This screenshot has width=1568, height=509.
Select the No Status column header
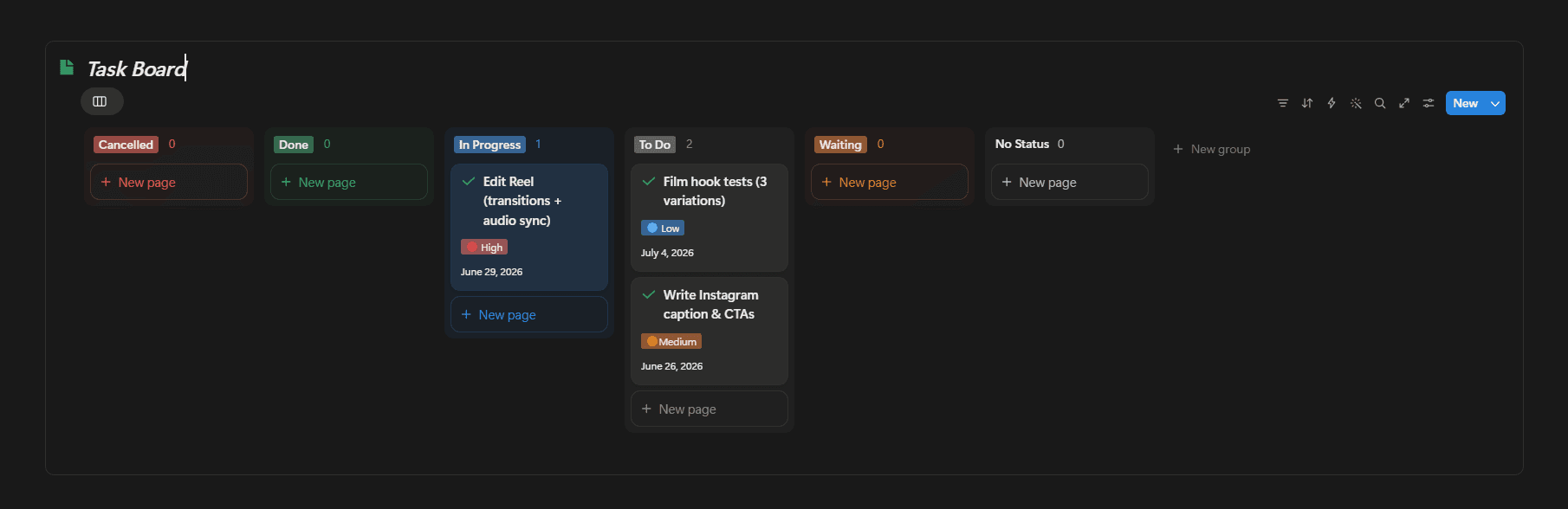(x=1022, y=144)
